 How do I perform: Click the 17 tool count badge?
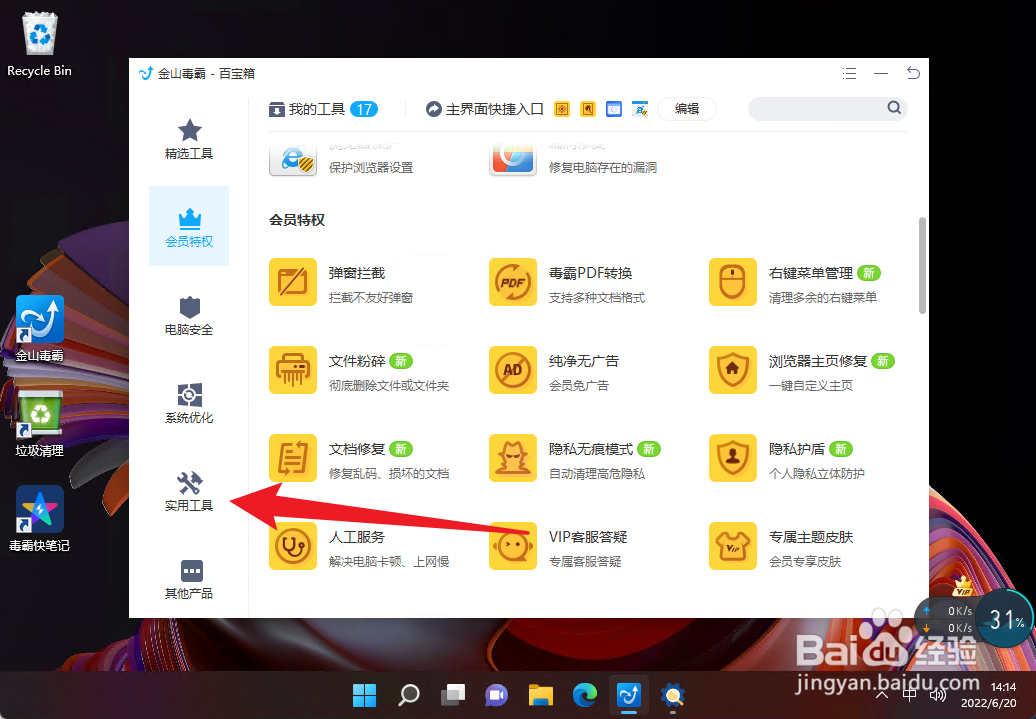(x=364, y=109)
